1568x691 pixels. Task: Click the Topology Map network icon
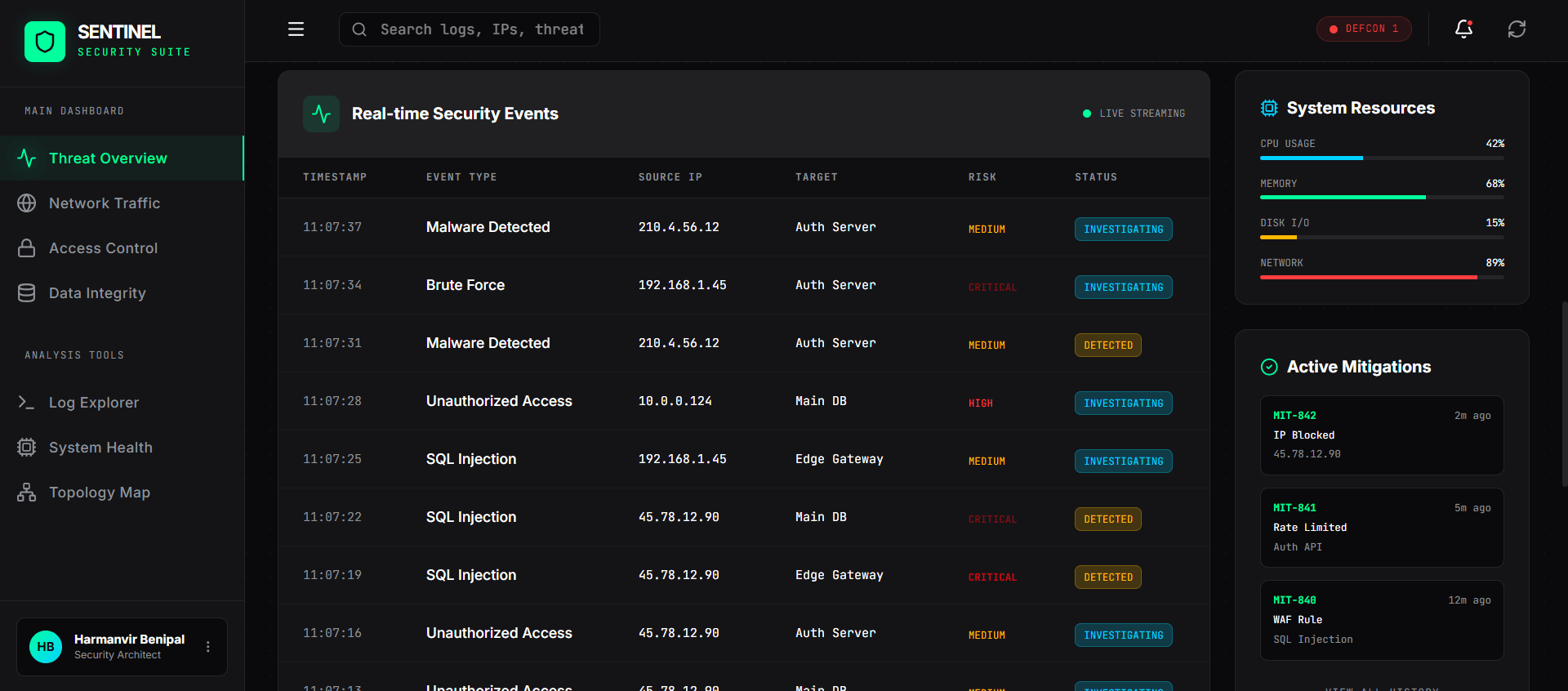(x=27, y=493)
